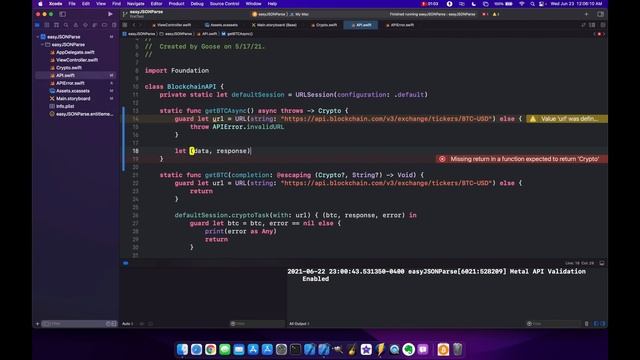Open the Editor menu
The width and height of the screenshot is (640, 360).
point(156,4)
